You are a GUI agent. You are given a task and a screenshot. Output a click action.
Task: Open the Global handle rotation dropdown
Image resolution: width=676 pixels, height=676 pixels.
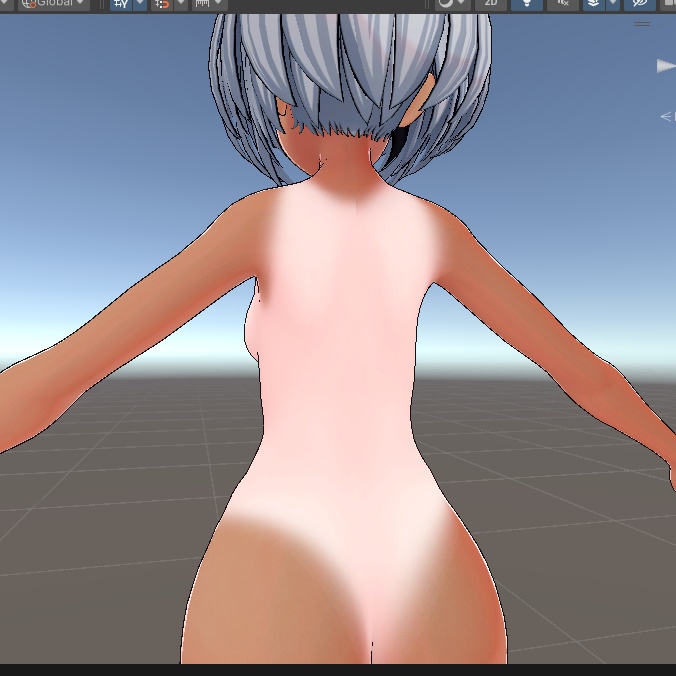[54, 3]
